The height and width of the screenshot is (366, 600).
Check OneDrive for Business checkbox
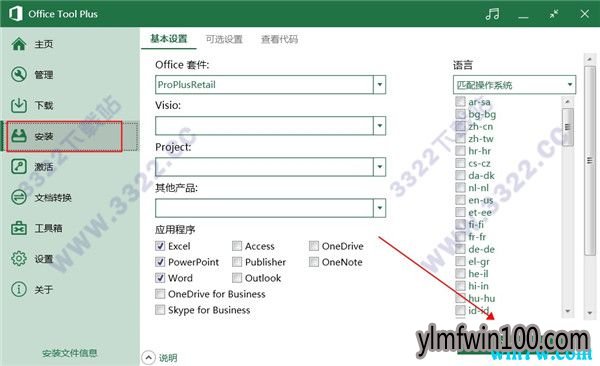(x=160, y=294)
